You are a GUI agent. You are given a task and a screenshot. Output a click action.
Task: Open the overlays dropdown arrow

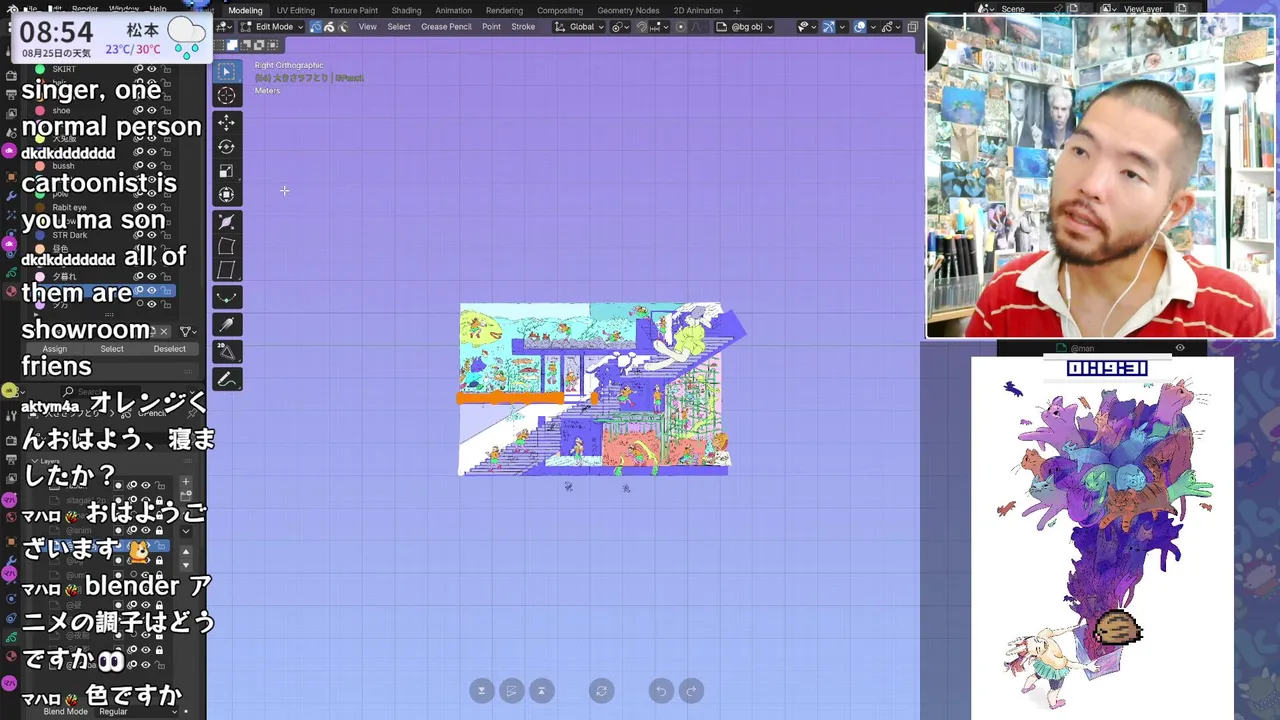pos(873,27)
